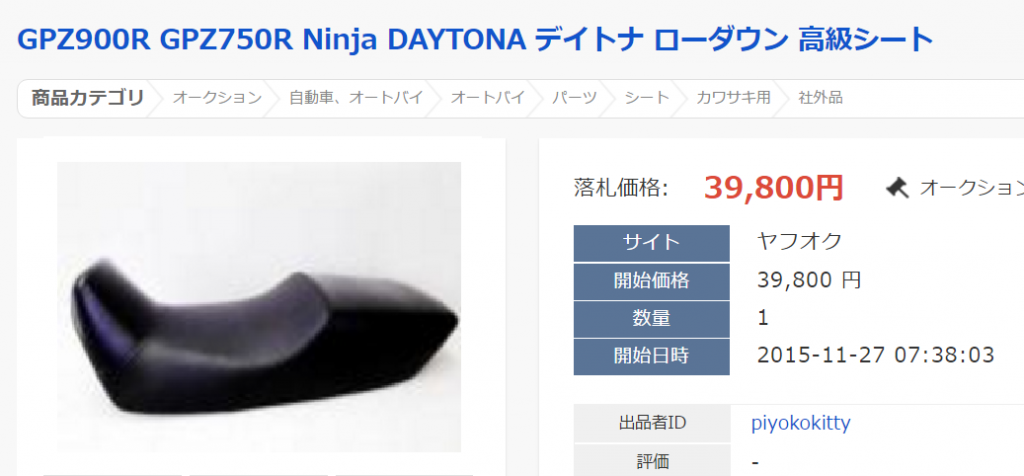Image resolution: width=1024 pixels, height=476 pixels.
Task: Select the サイト row header
Action: pyautogui.click(x=651, y=244)
